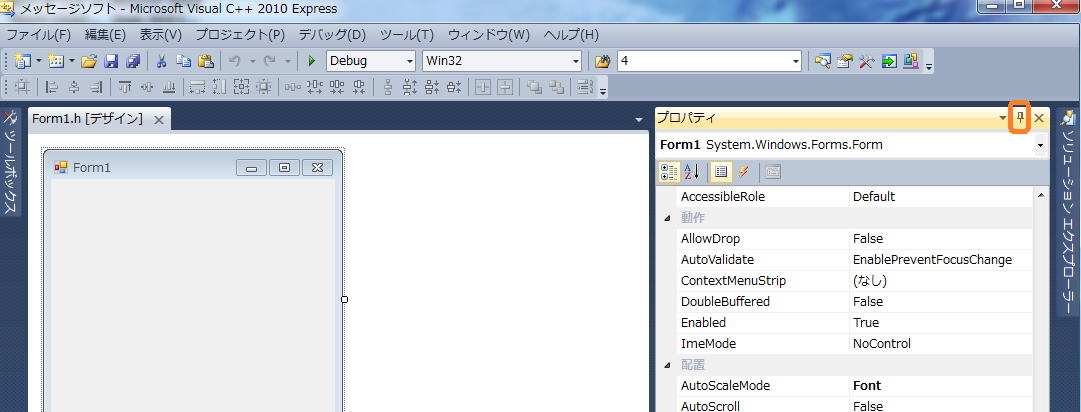Click the New Project toolbar icon
Image resolution: width=1081 pixels, height=412 pixels.
[23, 61]
